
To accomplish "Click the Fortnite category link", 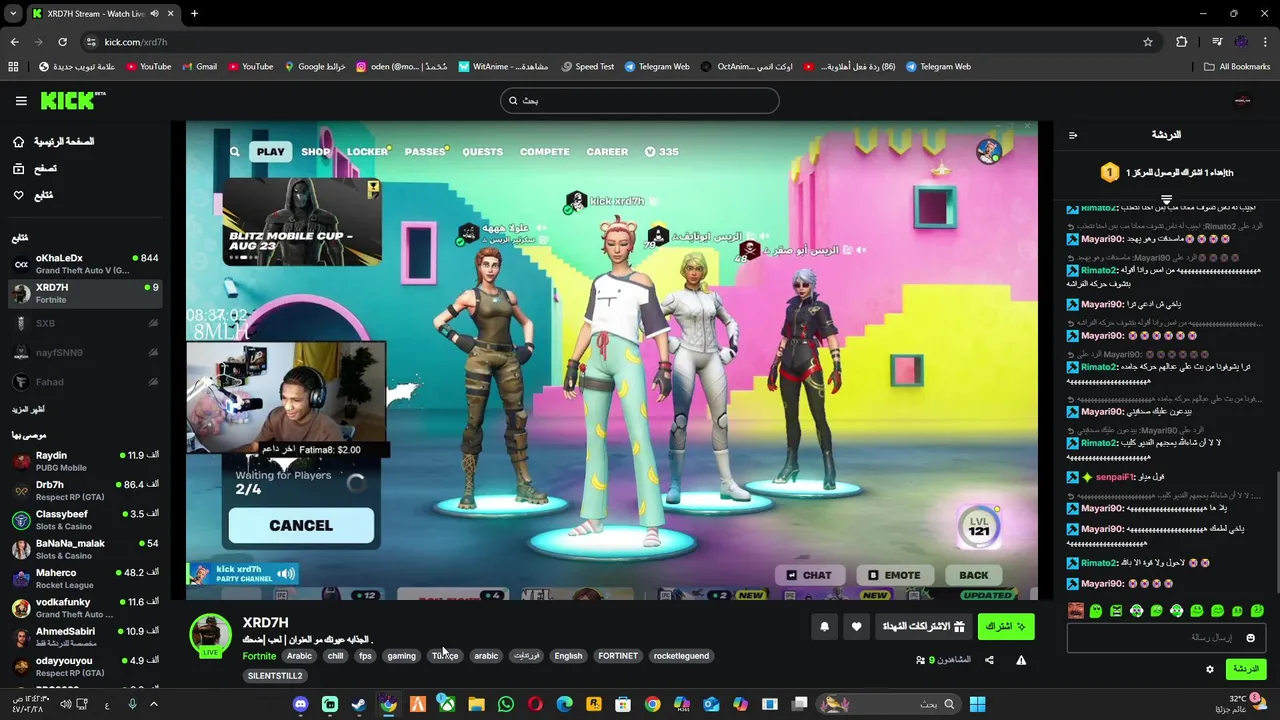I will 259,656.
